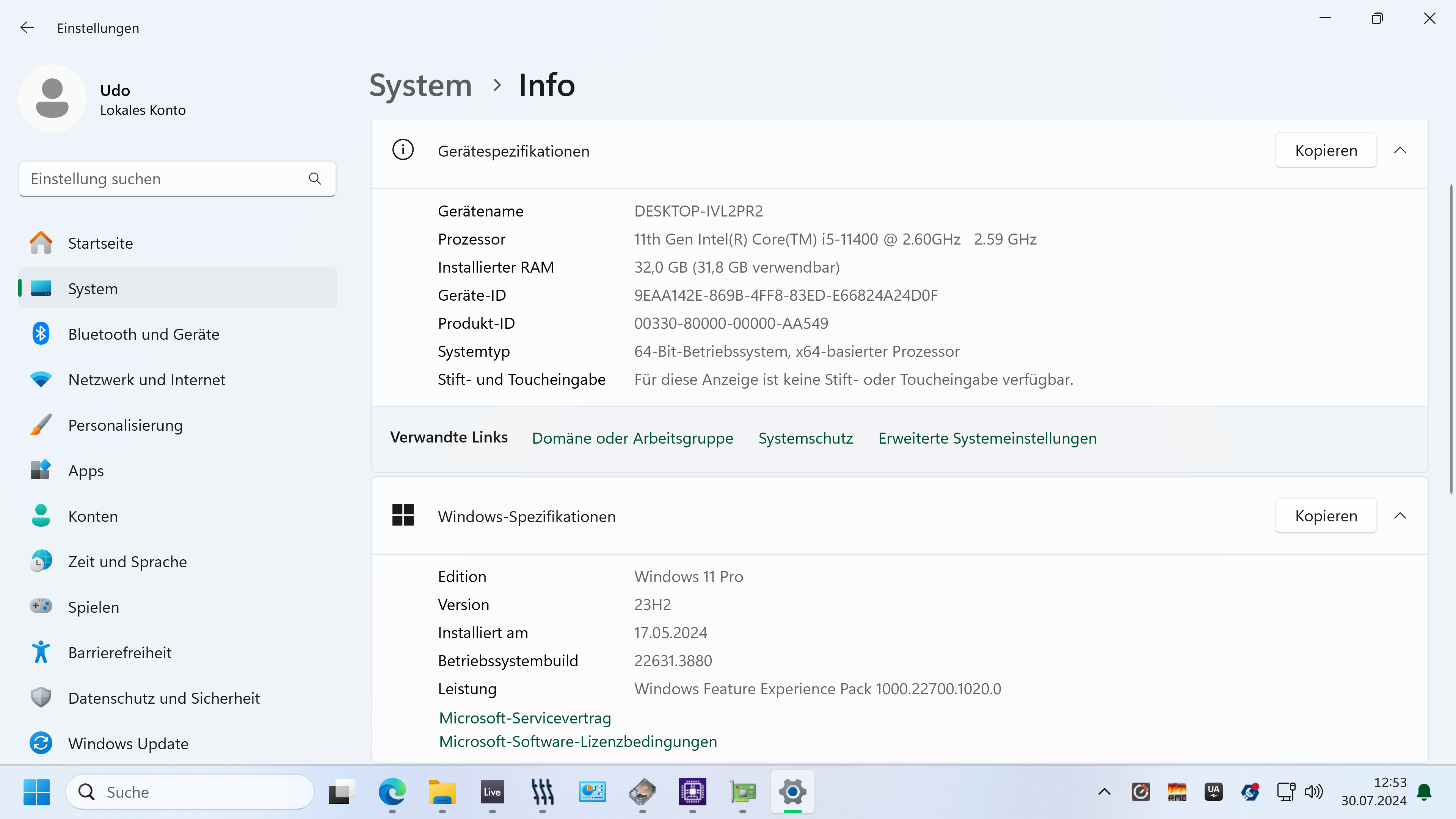Image resolution: width=1456 pixels, height=819 pixels.
Task: Show hidden system tray icons
Action: (1104, 792)
